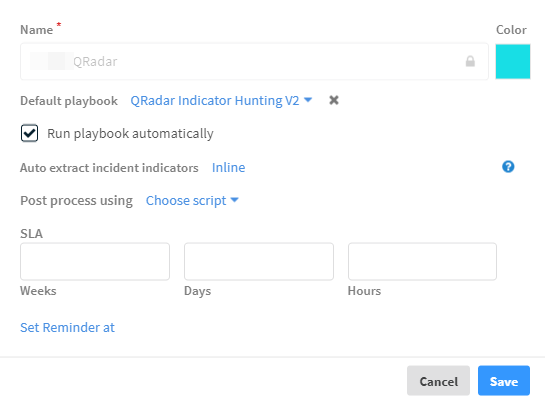Click the arrow next to Choose script
This screenshot has height=401, width=545.
pyautogui.click(x=235, y=200)
